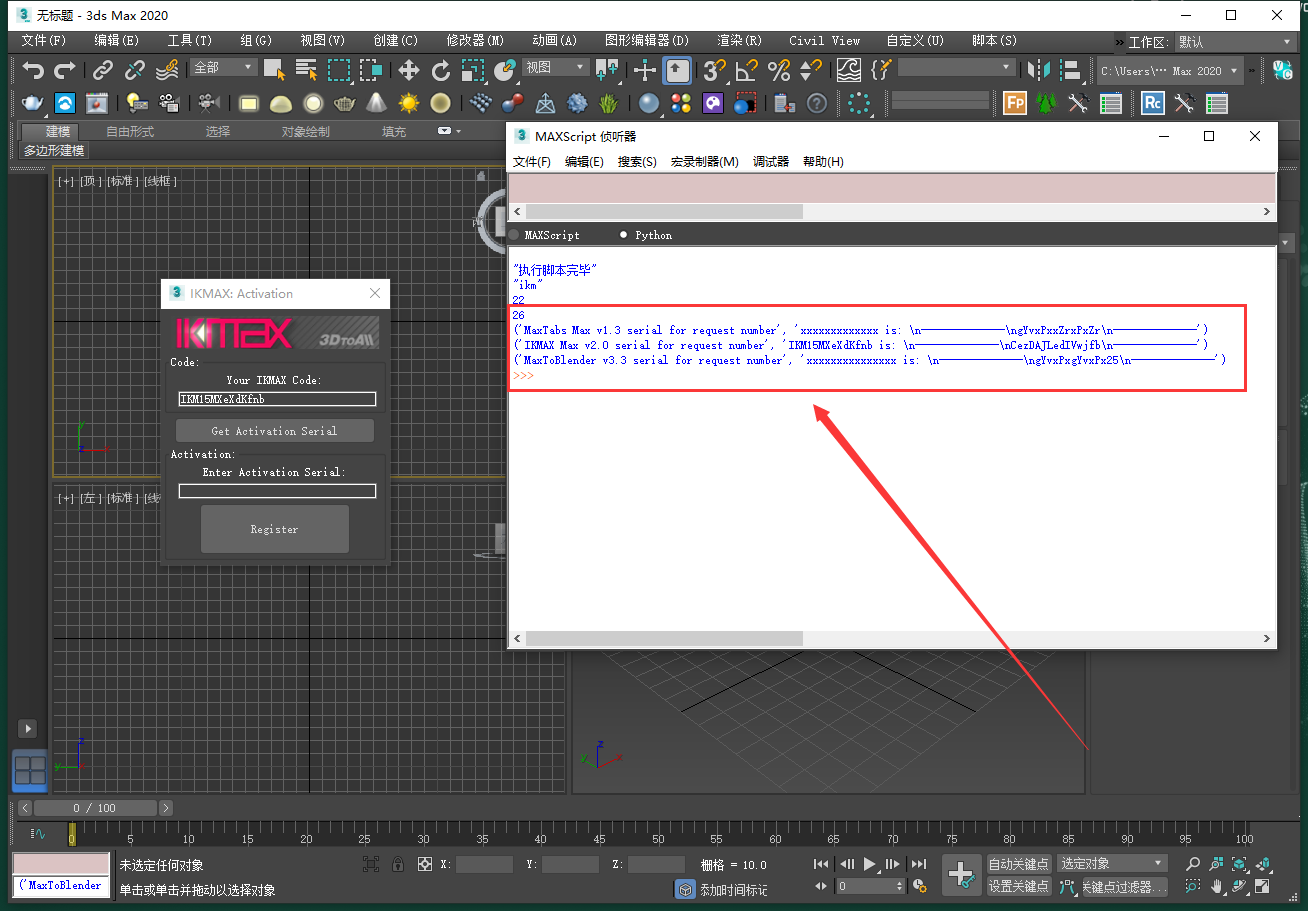This screenshot has width=1308, height=911.
Task: Toggle Window/Crossing selection mode
Action: click(371, 70)
